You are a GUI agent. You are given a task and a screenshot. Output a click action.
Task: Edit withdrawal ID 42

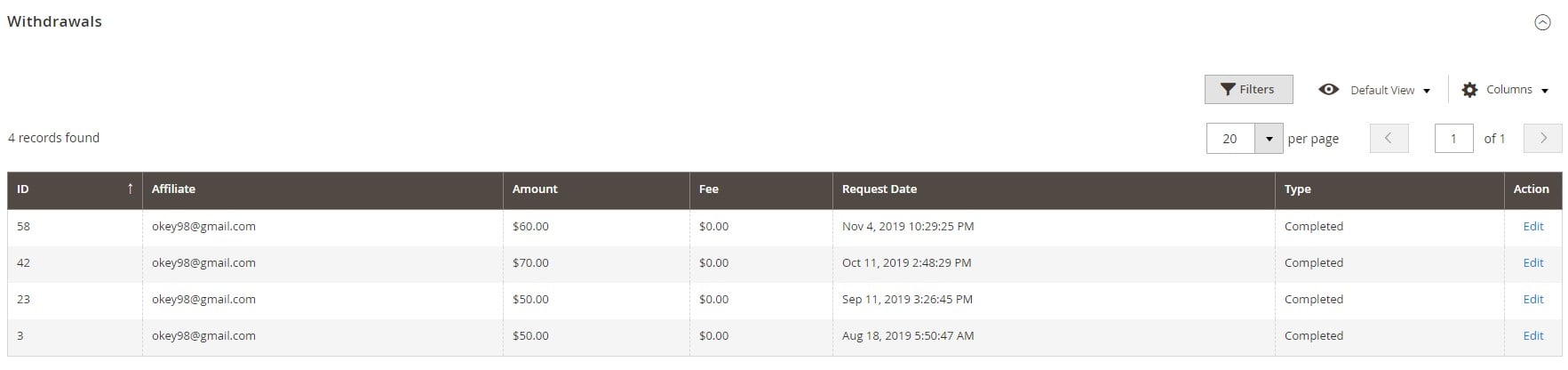[x=1532, y=263]
